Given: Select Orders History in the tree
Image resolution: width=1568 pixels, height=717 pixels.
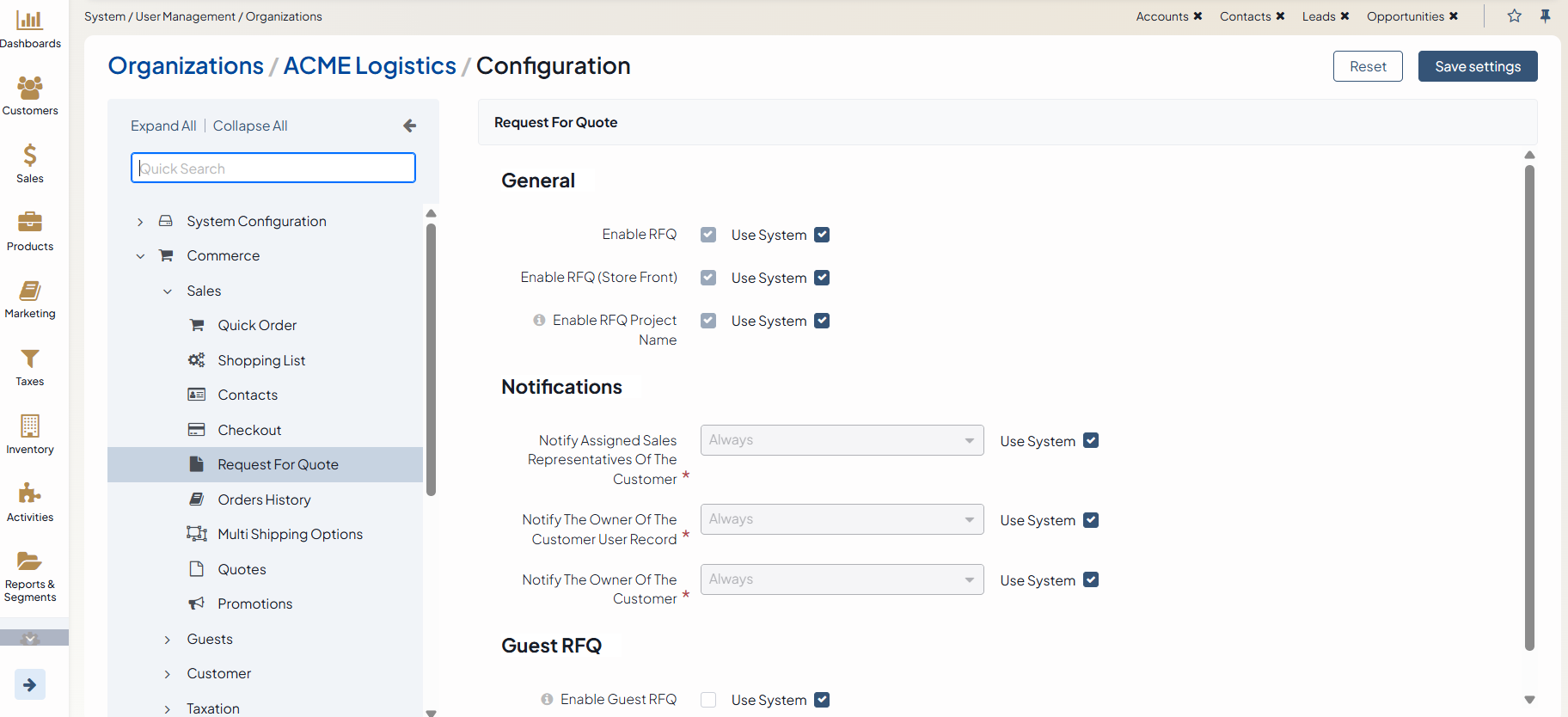Looking at the screenshot, I should point(264,499).
